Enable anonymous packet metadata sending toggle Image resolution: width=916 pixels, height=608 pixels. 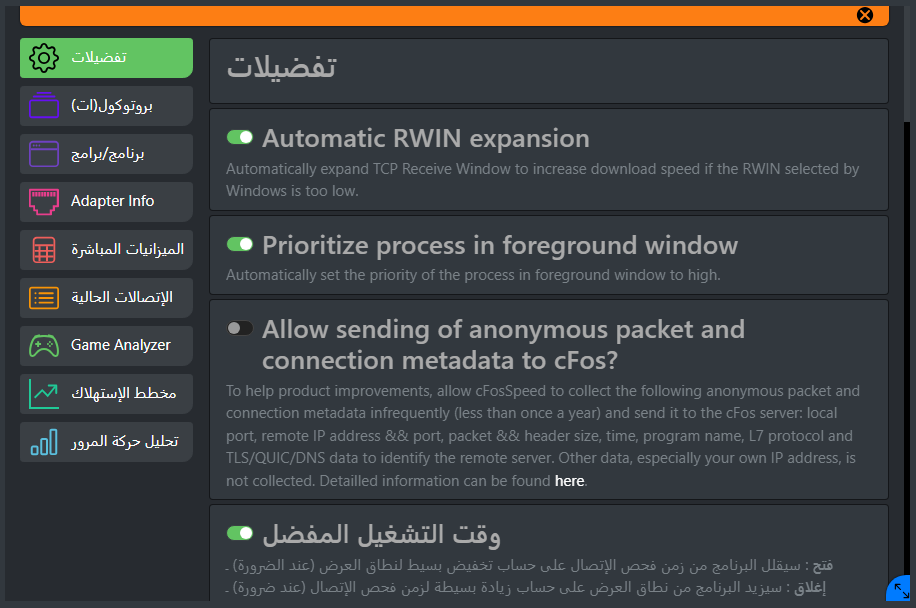(x=240, y=328)
